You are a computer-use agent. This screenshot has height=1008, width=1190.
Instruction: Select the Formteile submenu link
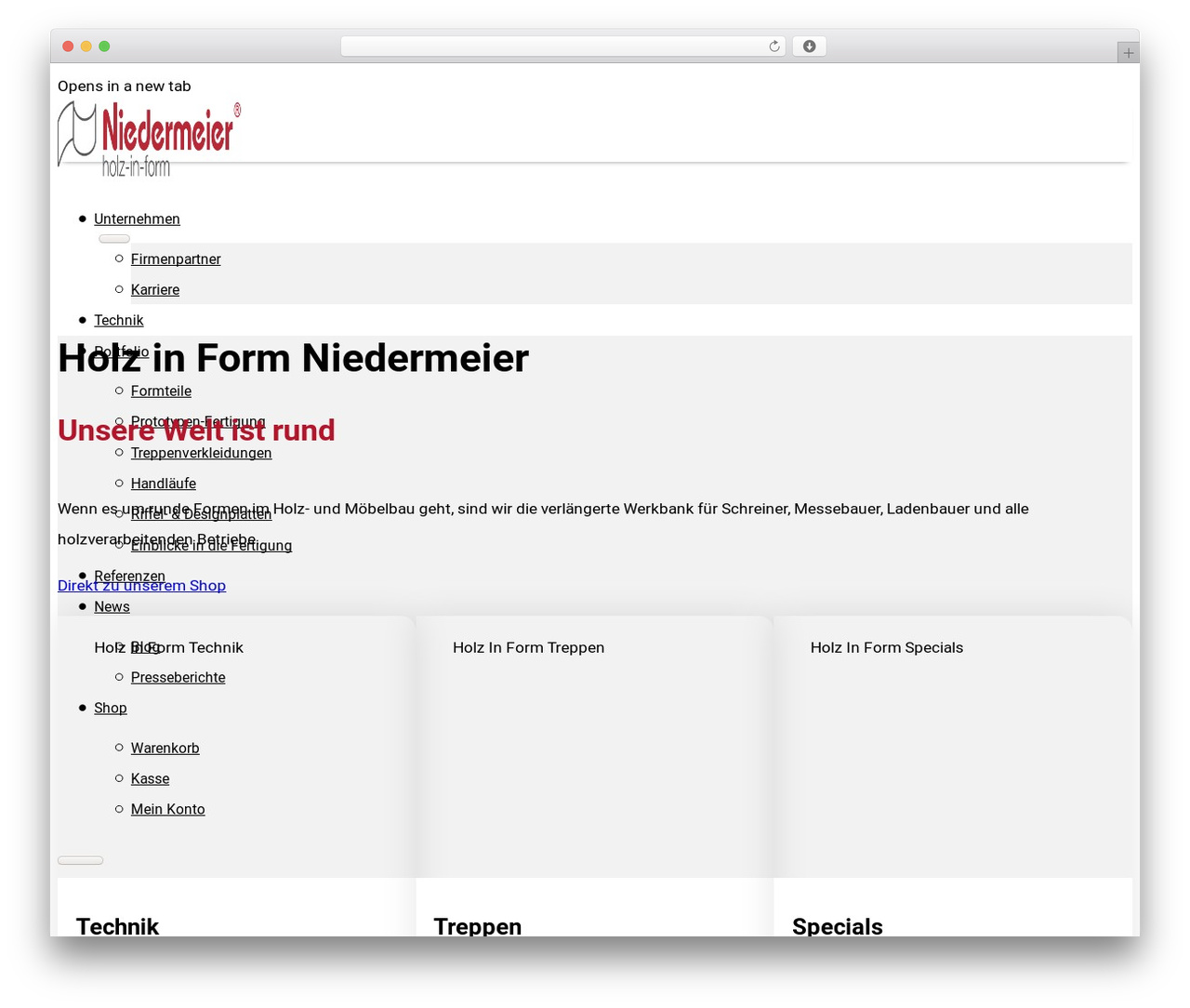161,391
